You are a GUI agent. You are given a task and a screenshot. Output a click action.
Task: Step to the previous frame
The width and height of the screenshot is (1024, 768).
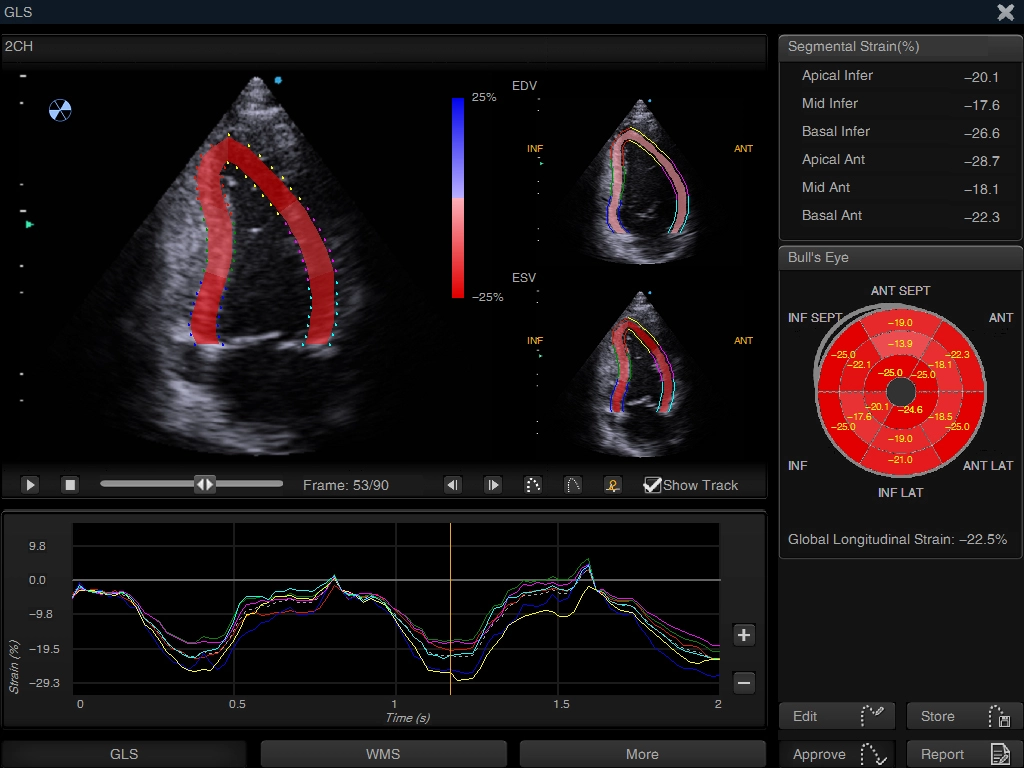(x=453, y=485)
